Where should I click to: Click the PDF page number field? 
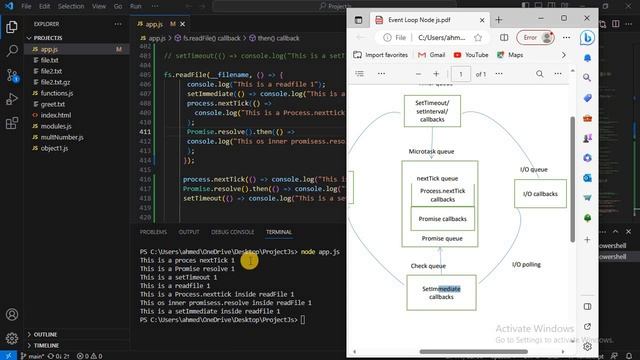(461, 74)
